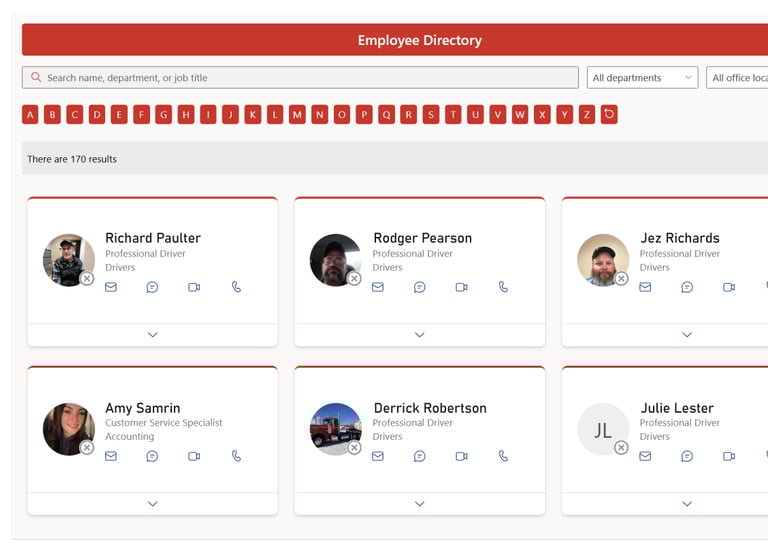
Task: Filter employees by letter Z
Action: [587, 115]
